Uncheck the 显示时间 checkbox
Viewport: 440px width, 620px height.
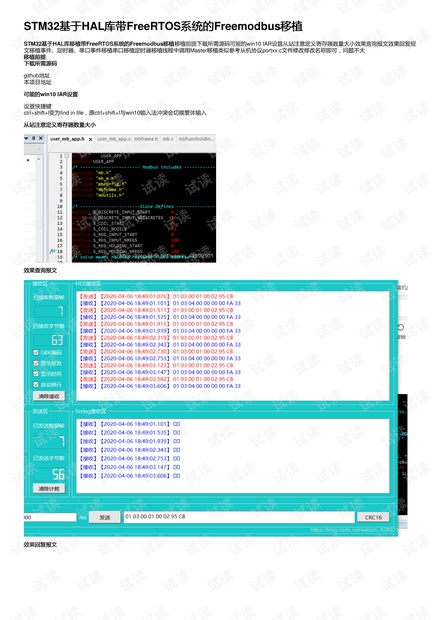[36, 373]
